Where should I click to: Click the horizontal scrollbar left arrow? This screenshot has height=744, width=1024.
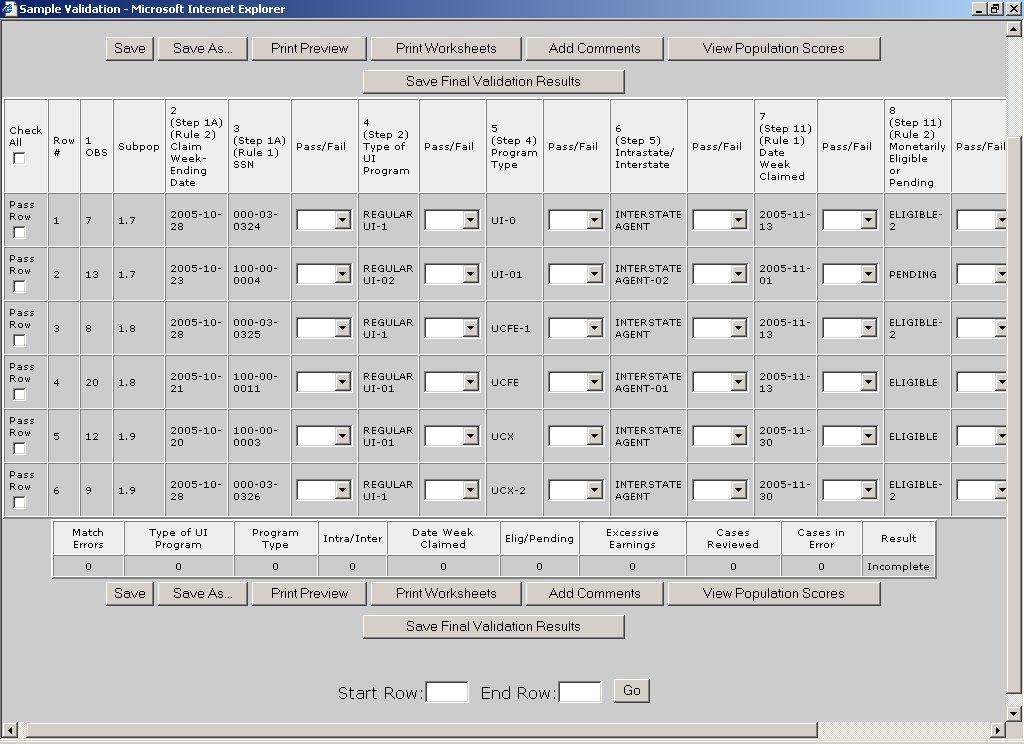tap(9, 730)
